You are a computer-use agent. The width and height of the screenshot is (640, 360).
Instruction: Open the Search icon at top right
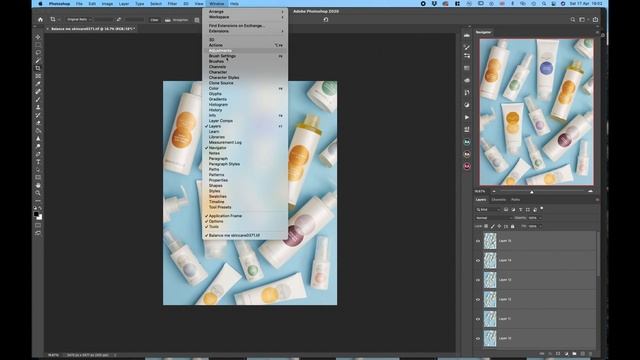573,19
